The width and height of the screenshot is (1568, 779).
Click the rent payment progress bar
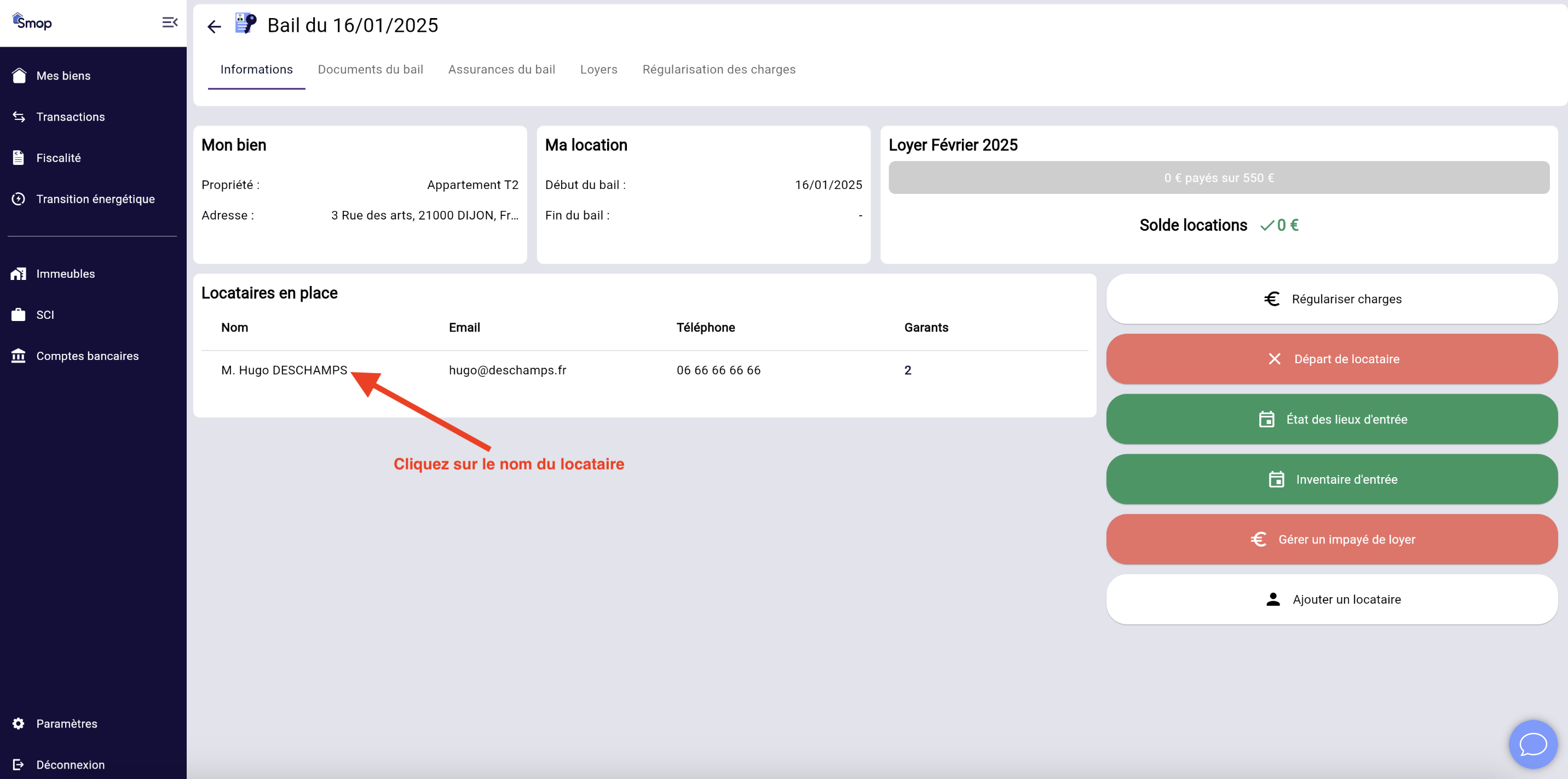coord(1218,178)
